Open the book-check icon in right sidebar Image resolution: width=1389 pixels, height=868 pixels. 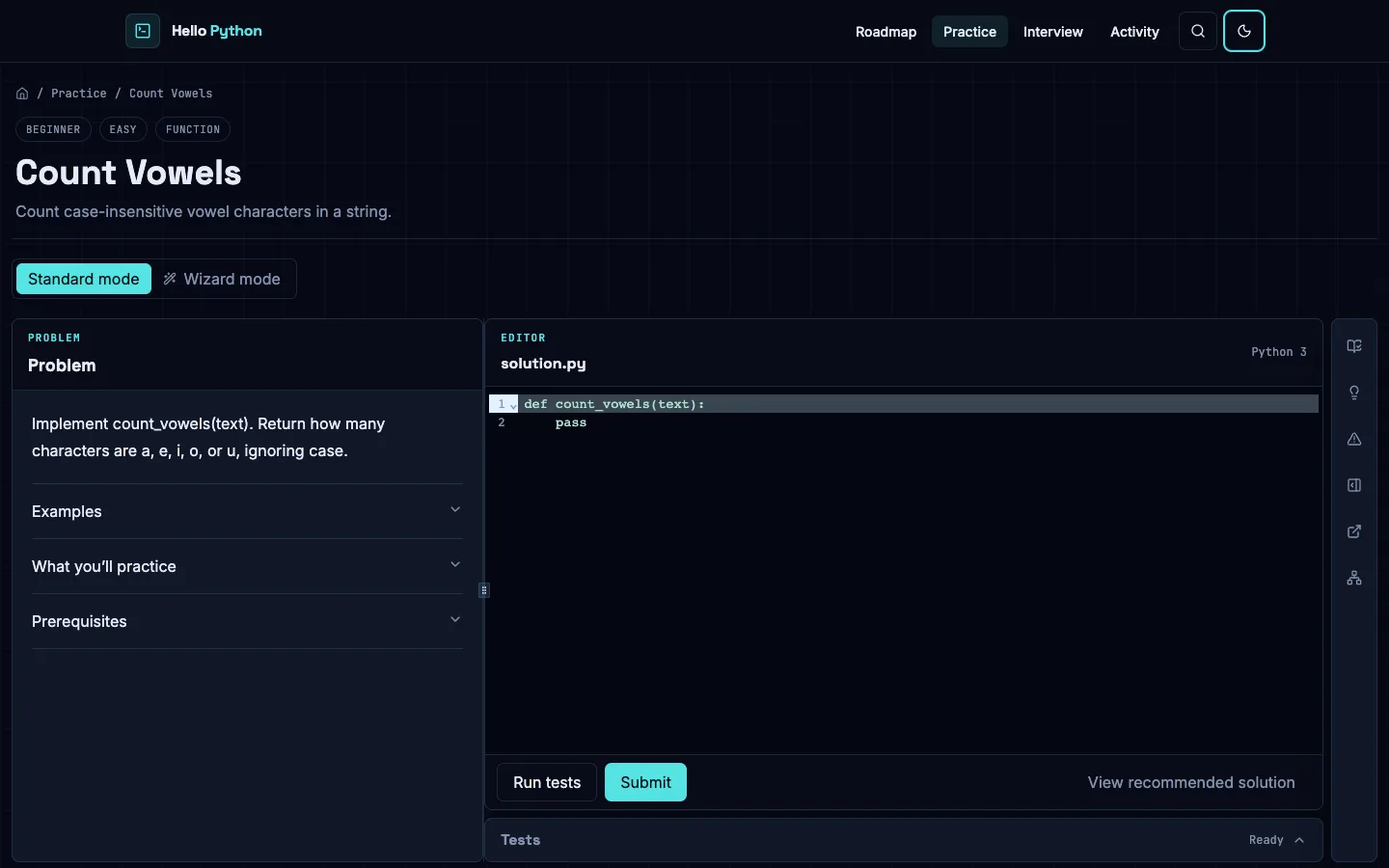click(1354, 346)
